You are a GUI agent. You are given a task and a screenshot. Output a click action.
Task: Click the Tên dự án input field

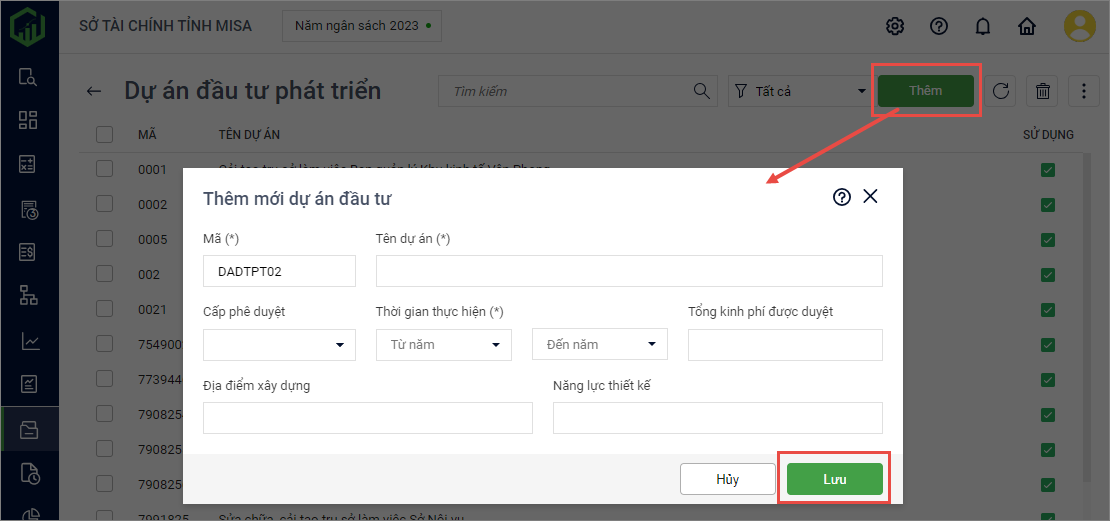628,271
